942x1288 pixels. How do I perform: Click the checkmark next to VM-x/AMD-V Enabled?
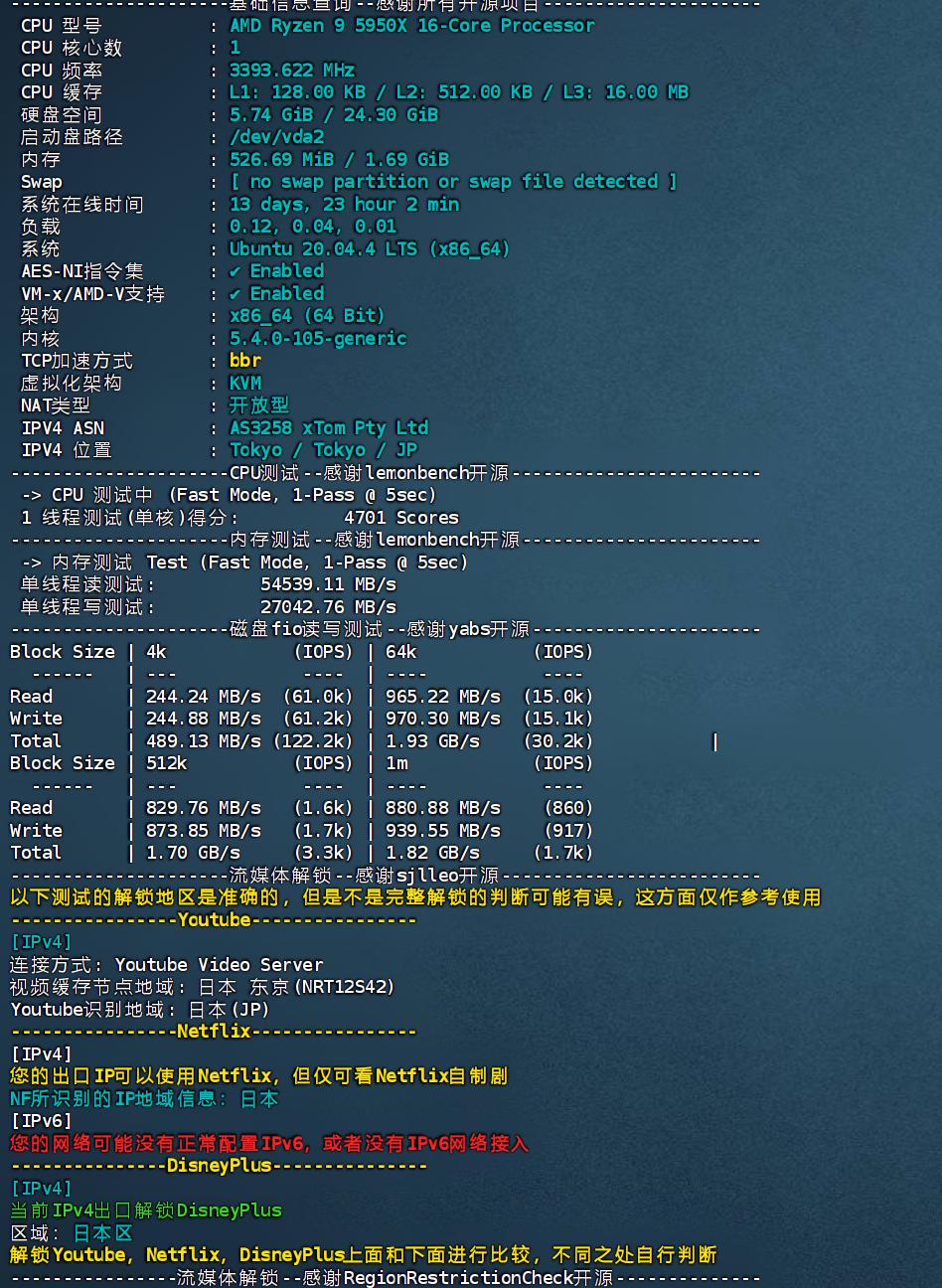pos(235,294)
